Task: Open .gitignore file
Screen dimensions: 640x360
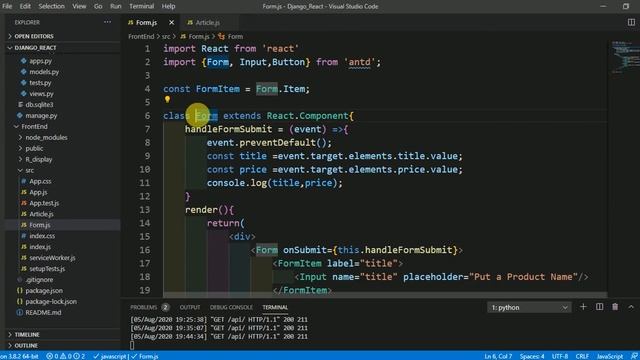Action: (x=39, y=280)
